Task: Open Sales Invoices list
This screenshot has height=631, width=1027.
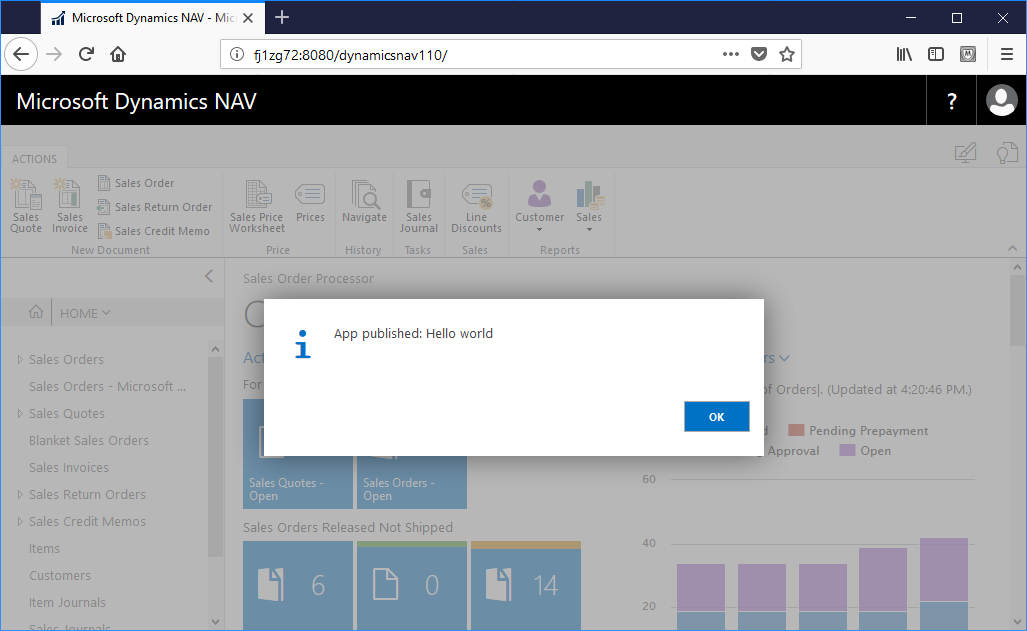Action: 69,468
